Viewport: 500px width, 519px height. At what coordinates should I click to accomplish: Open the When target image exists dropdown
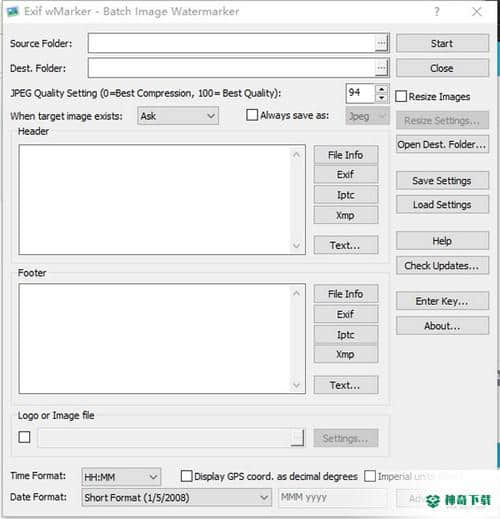tap(178, 116)
